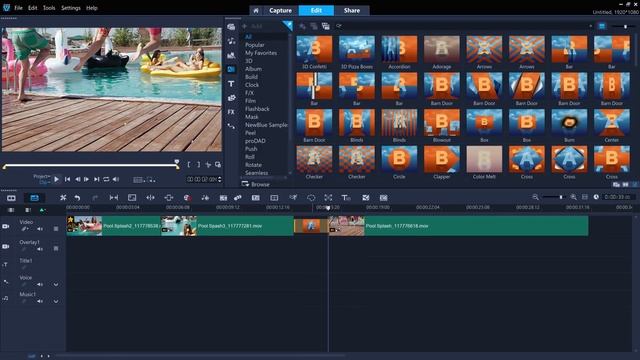The height and width of the screenshot is (360, 640).
Task: Mute the Voice track audio
Action: (40, 284)
